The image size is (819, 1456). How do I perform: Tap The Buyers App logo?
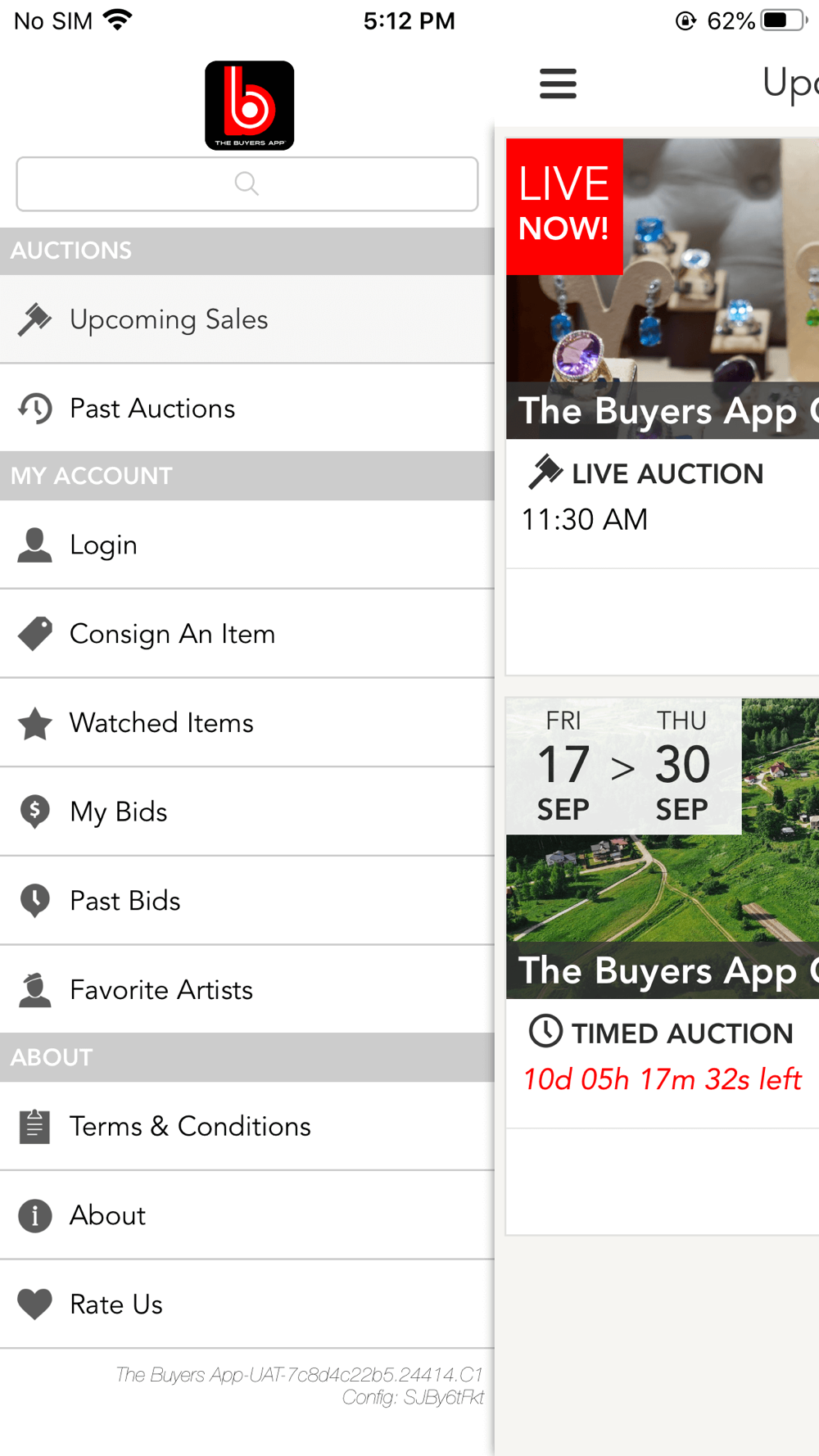click(249, 105)
